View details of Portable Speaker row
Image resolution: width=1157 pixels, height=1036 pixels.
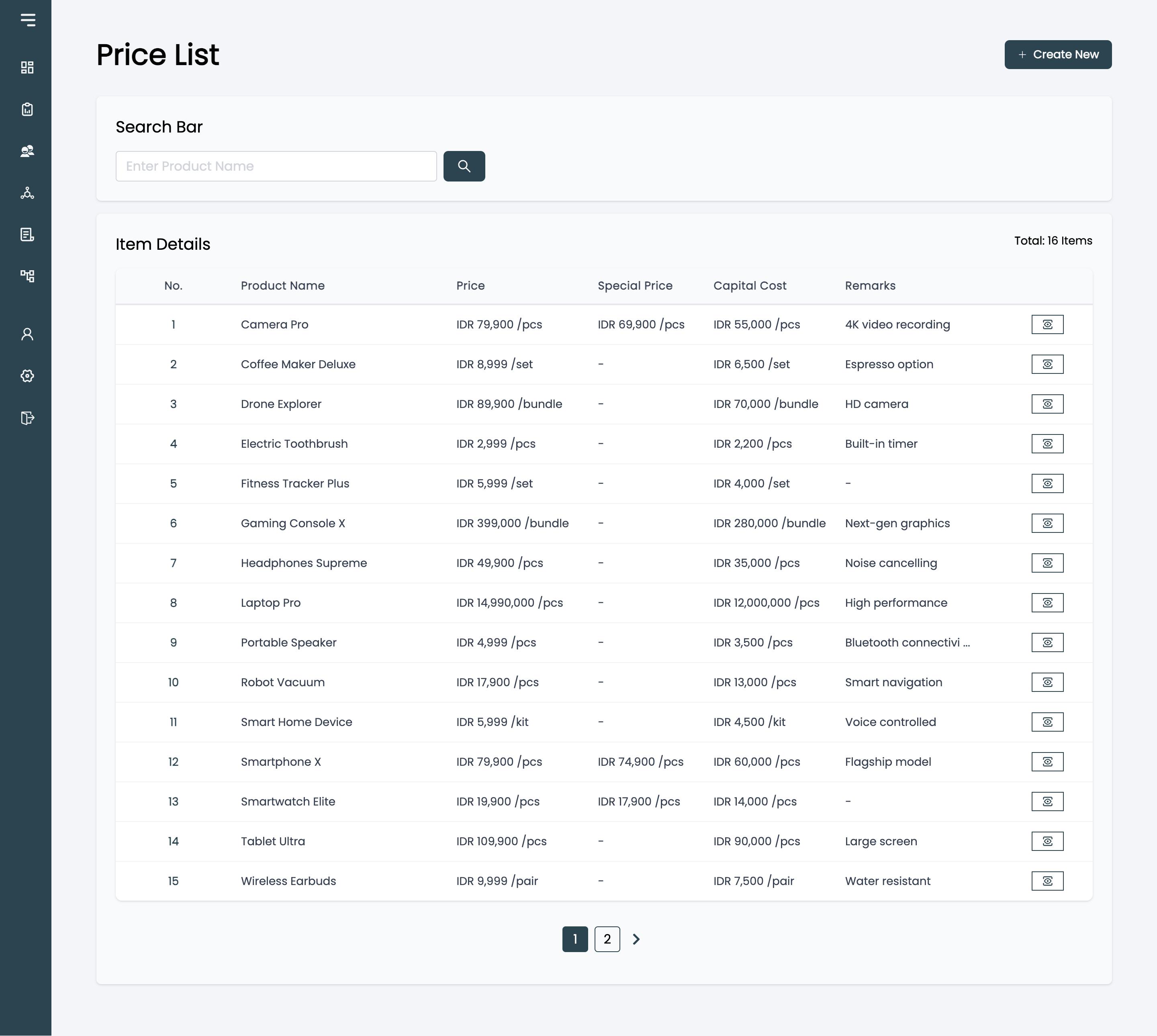[1047, 642]
